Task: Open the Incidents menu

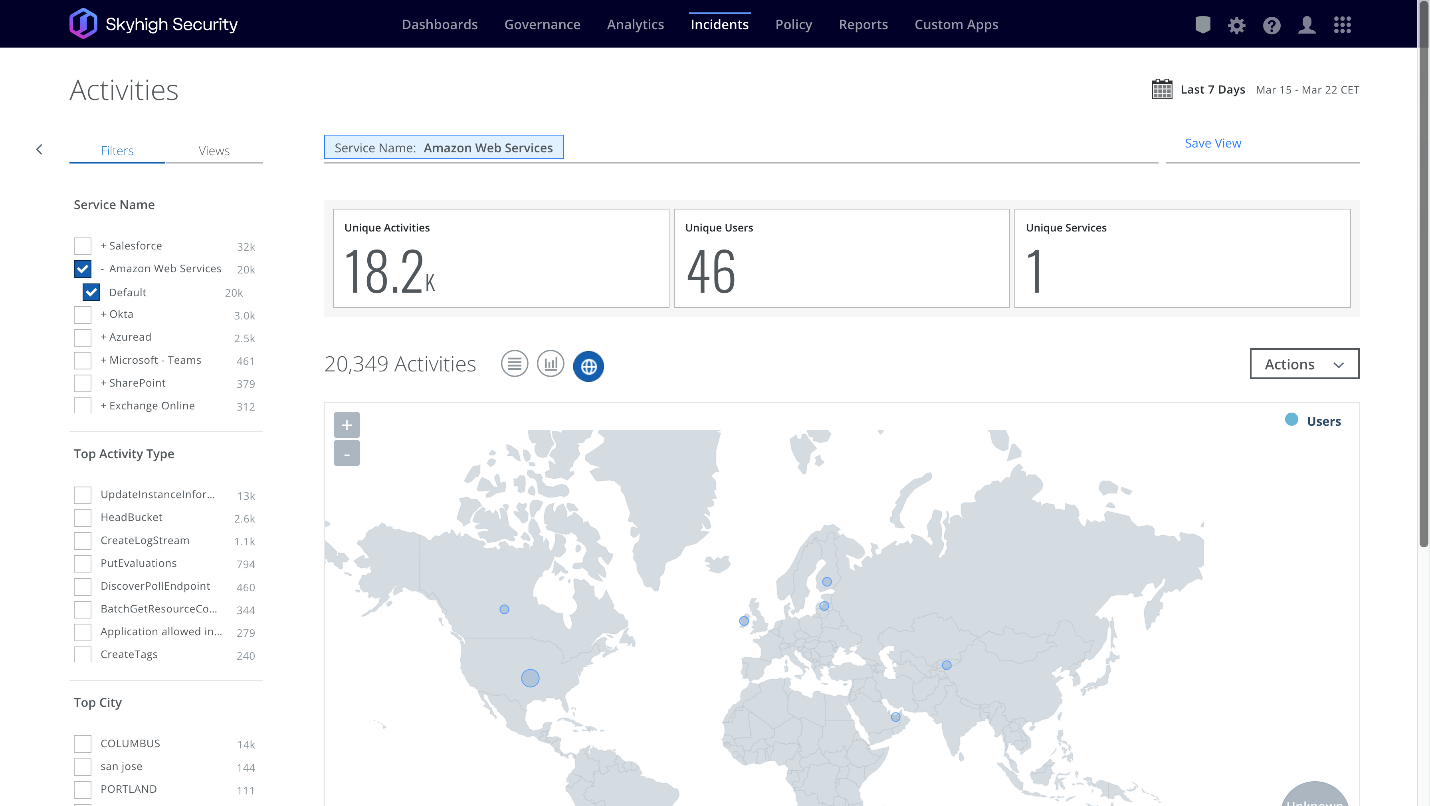Action: pyautogui.click(x=720, y=25)
